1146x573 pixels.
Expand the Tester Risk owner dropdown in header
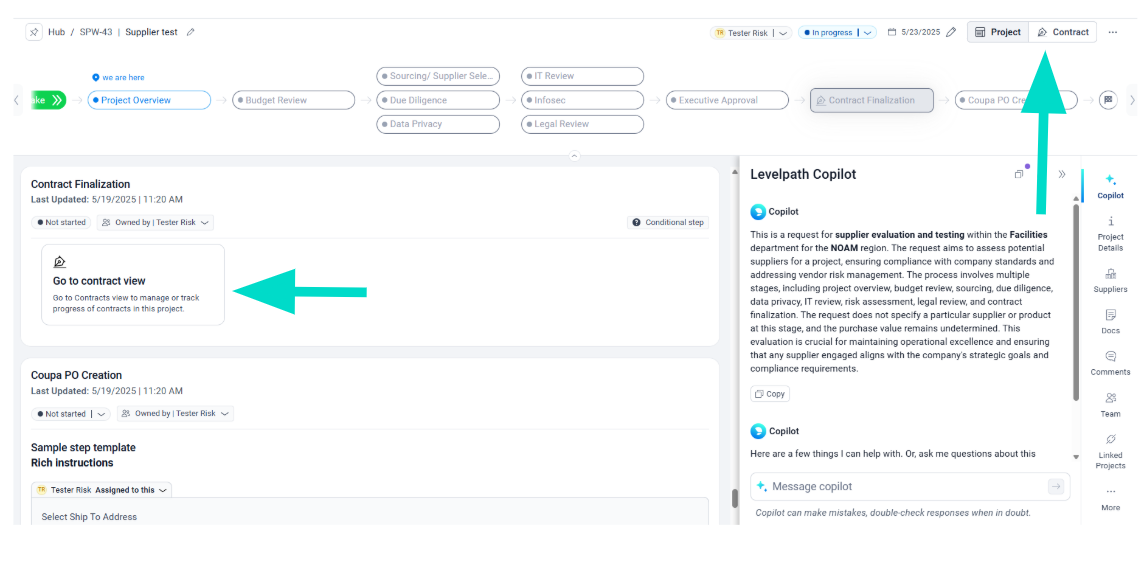click(x=783, y=33)
